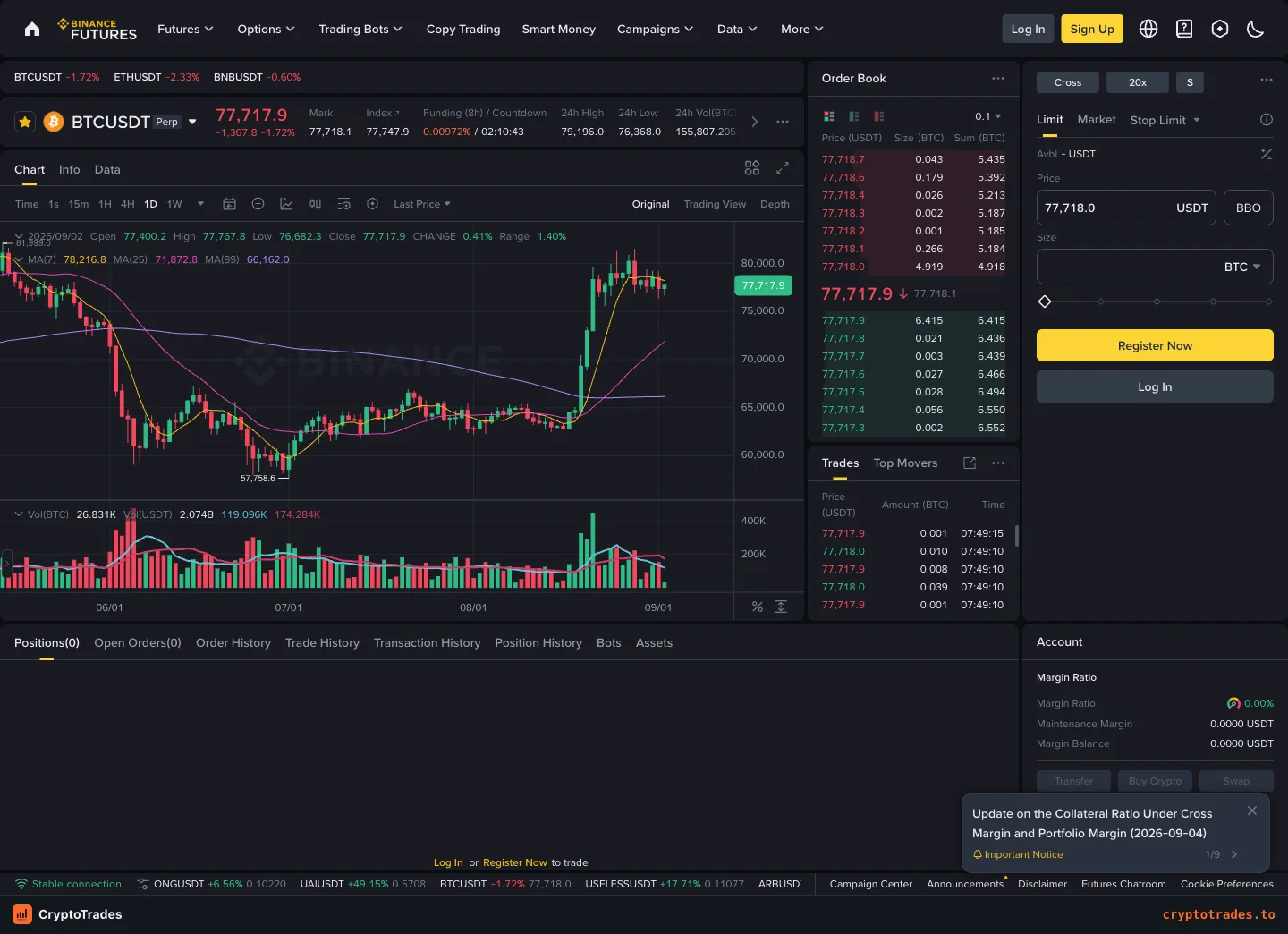Select the 1W interval
This screenshot has width=1288, height=934.
[x=174, y=204]
